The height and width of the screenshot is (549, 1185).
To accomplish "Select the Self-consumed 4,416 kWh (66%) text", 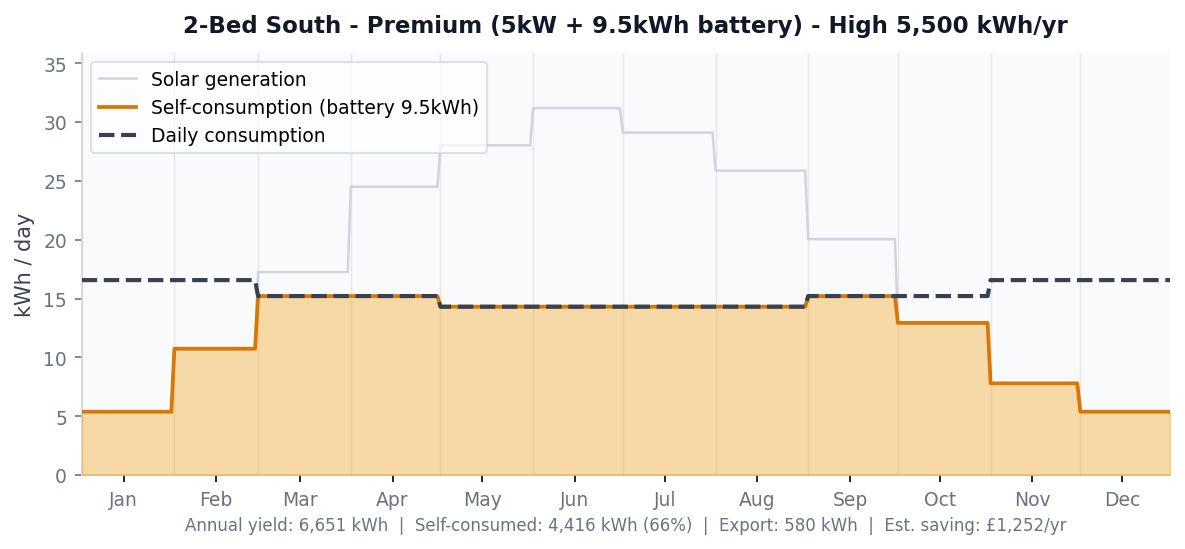I will pyautogui.click(x=553, y=525).
